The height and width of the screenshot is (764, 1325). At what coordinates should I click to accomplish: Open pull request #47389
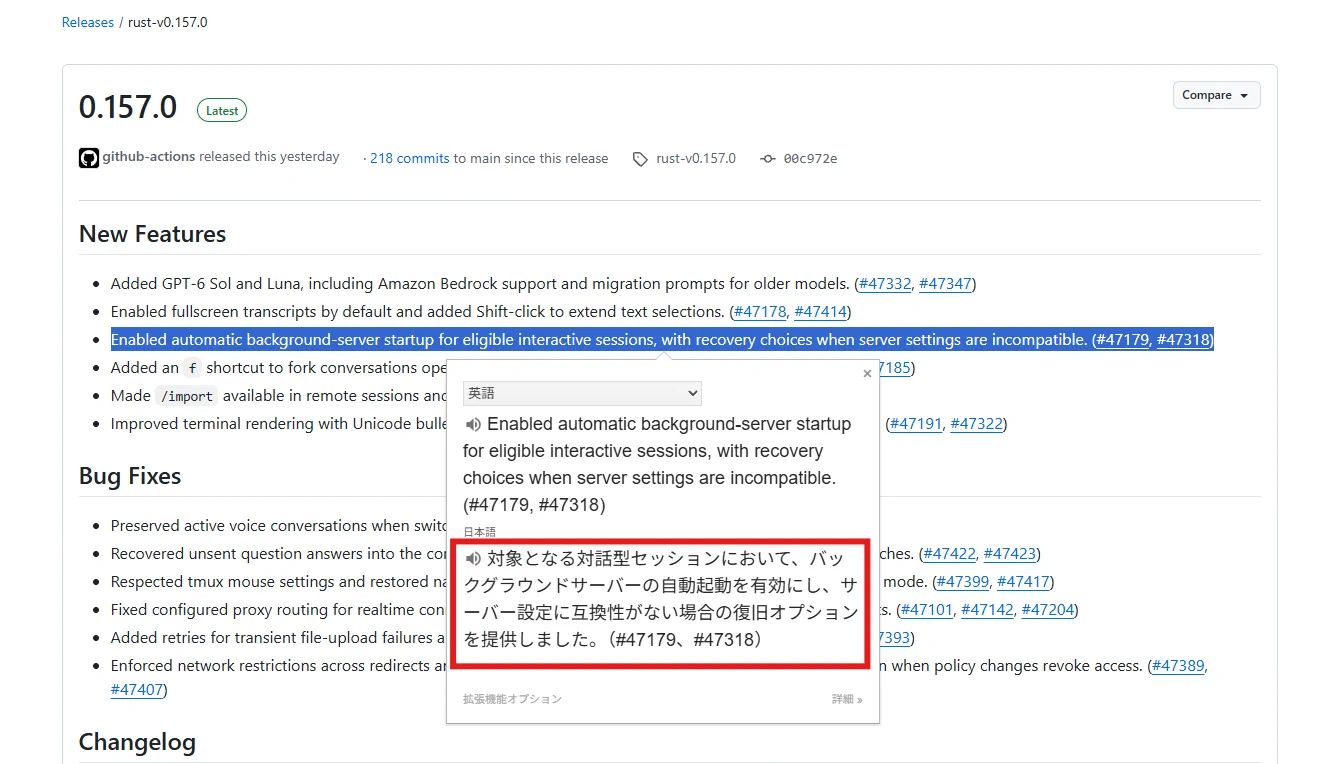(x=1179, y=666)
